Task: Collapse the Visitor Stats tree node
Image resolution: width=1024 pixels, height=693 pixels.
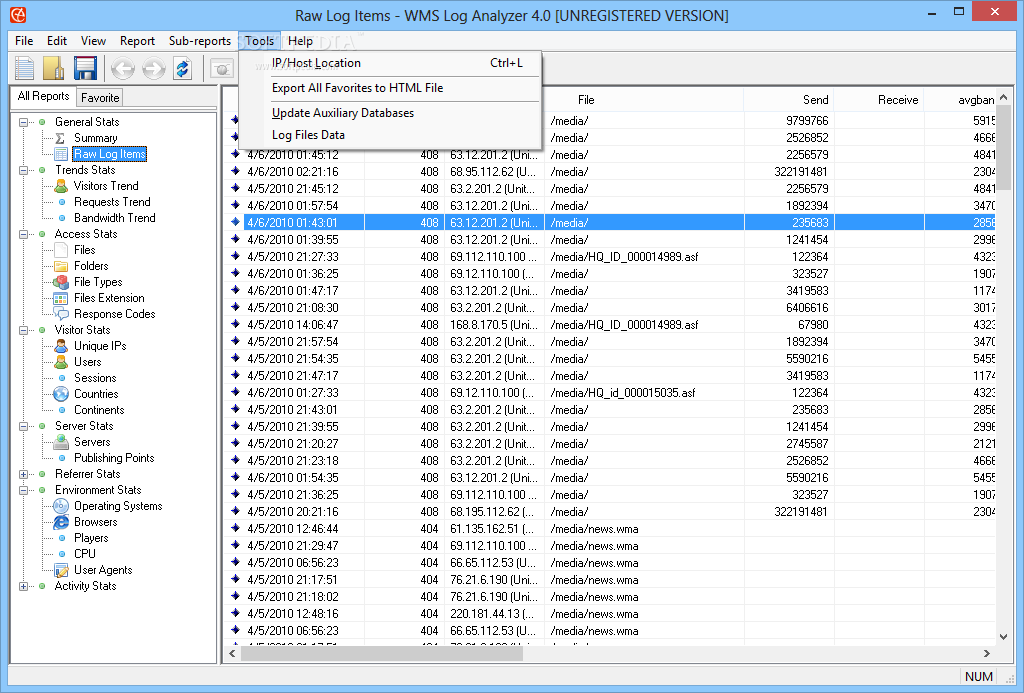Action: click(x=24, y=330)
